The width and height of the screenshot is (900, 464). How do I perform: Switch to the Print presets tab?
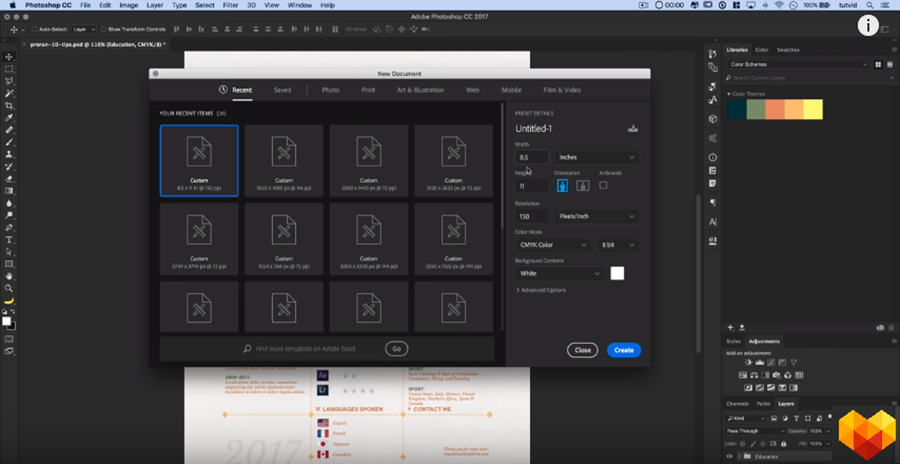tap(368, 90)
